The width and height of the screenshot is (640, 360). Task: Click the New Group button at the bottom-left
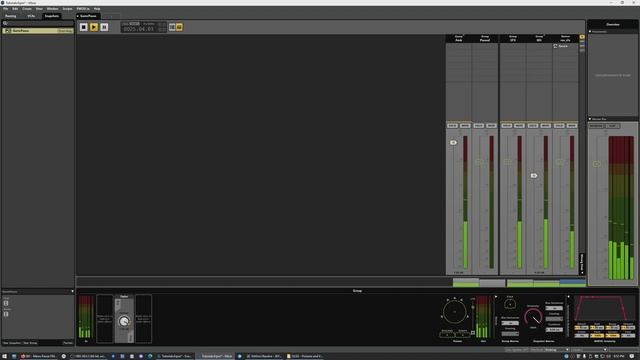[30, 343]
